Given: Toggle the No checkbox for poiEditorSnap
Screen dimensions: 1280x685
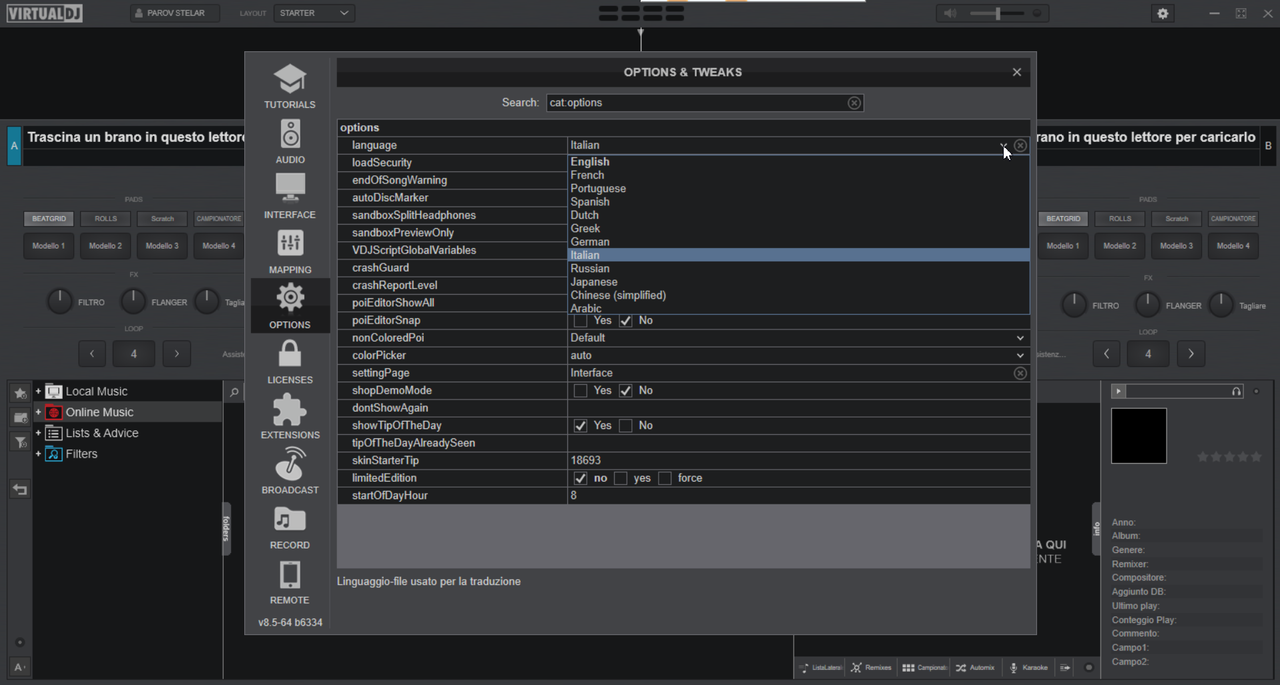Looking at the screenshot, I should coord(626,321).
